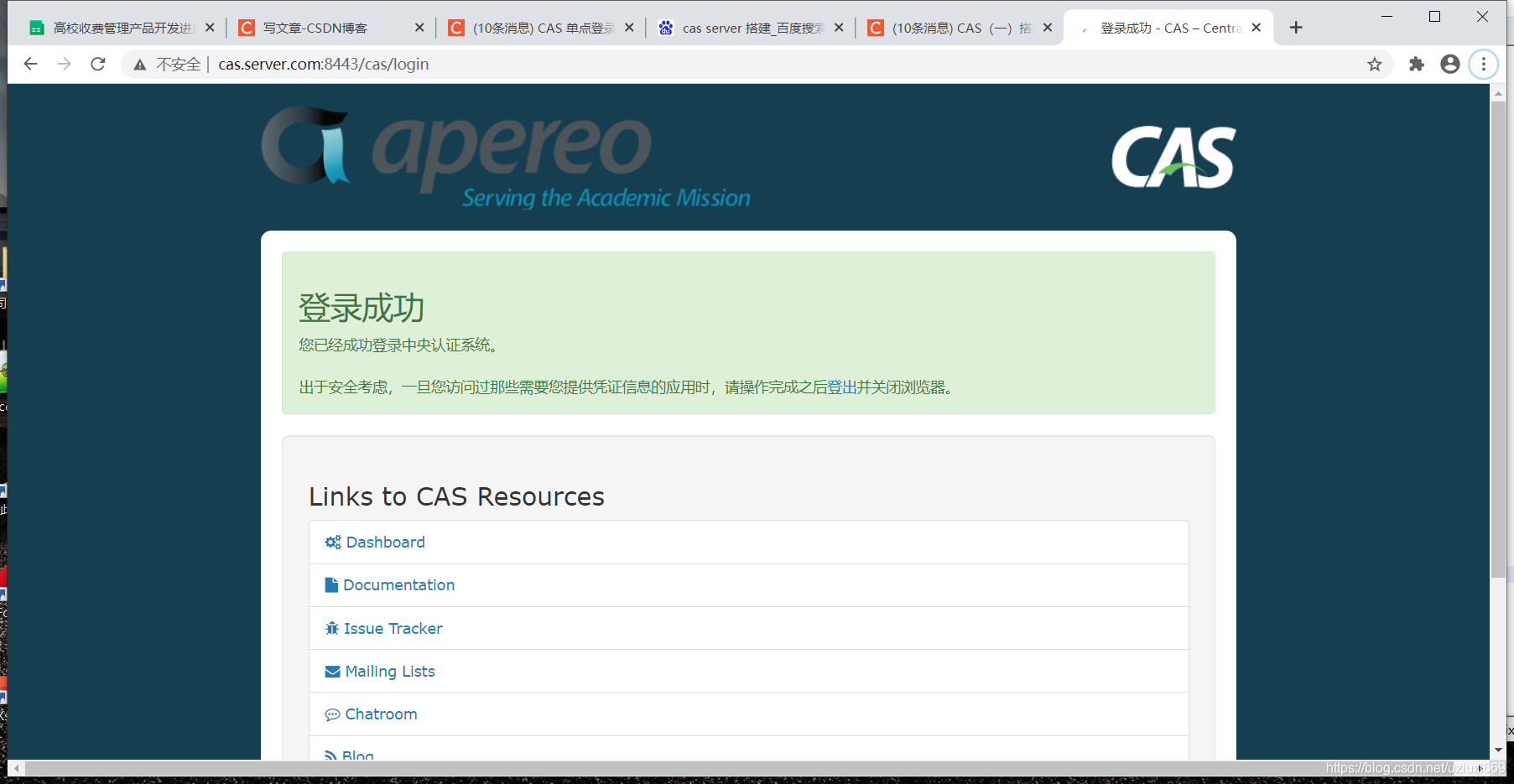Viewport: 1514px width, 784px height.
Task: Go back to the previous page
Action: [x=31, y=64]
